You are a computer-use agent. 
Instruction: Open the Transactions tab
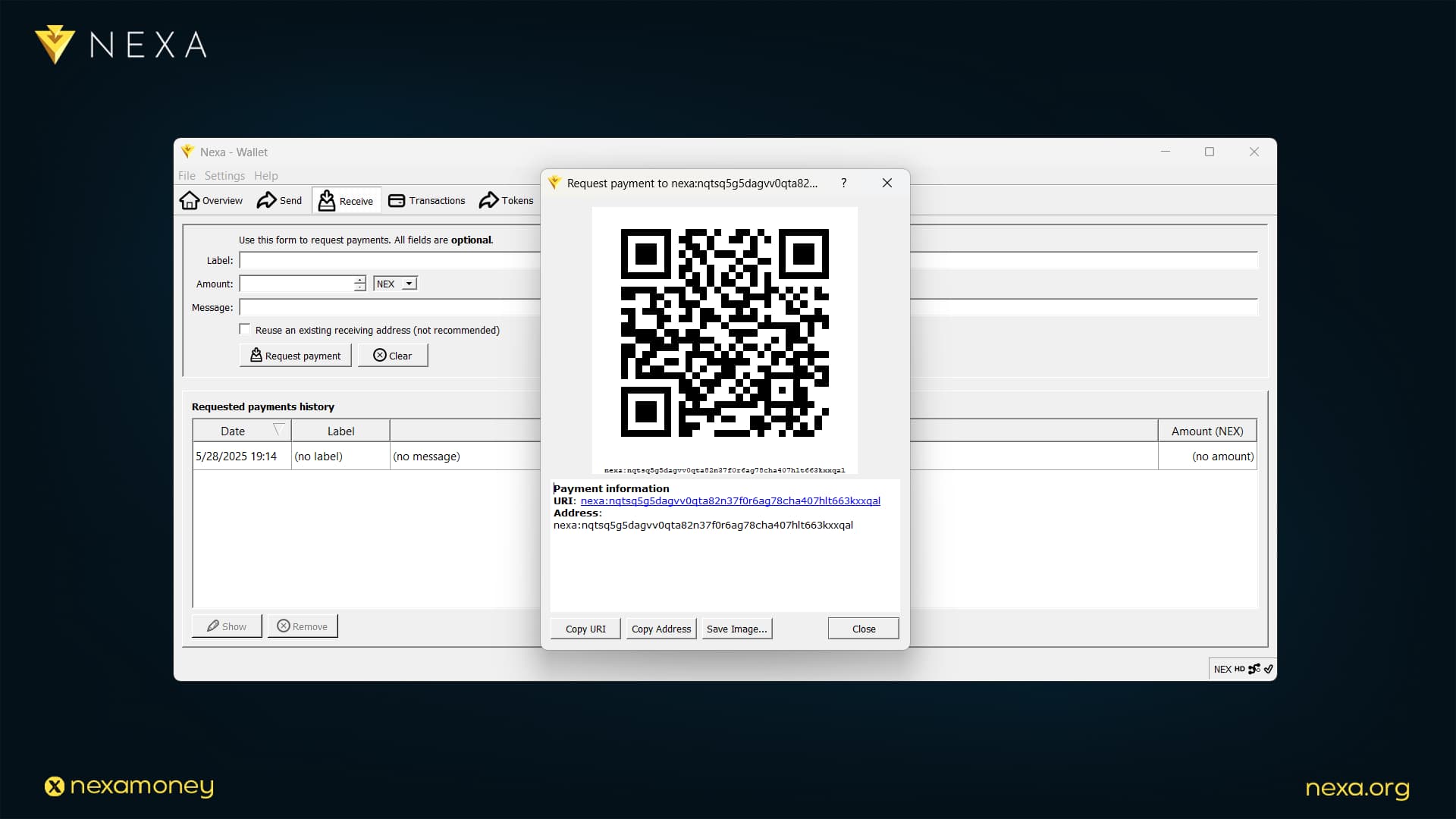pos(427,200)
